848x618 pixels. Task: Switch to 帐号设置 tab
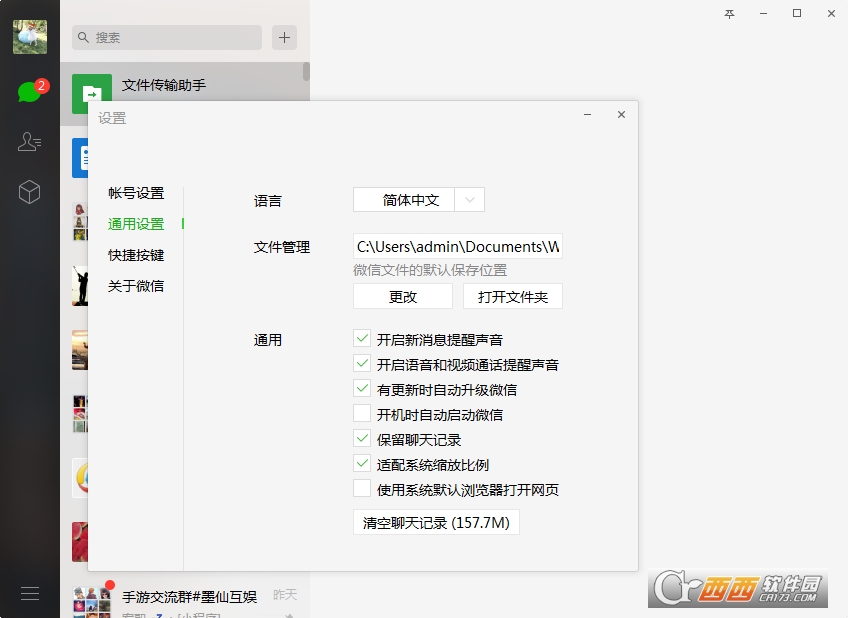click(x=136, y=193)
